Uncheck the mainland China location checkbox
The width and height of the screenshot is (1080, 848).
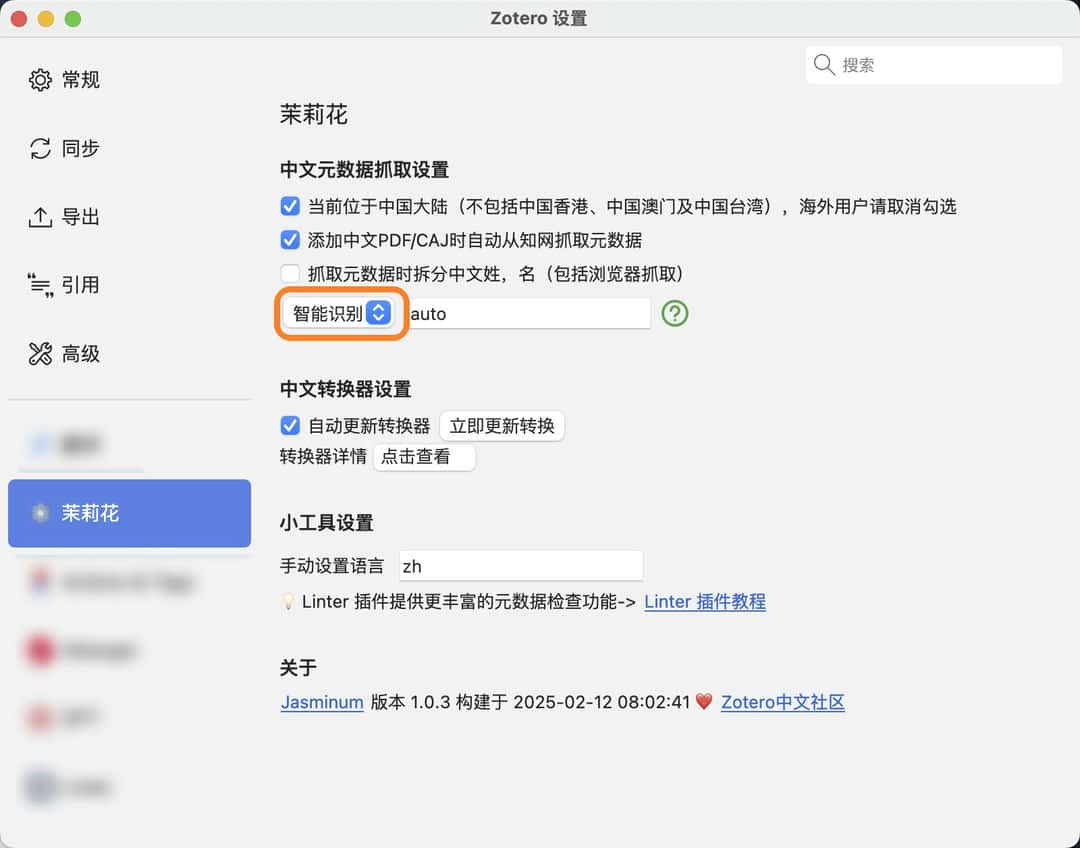pyautogui.click(x=290, y=207)
